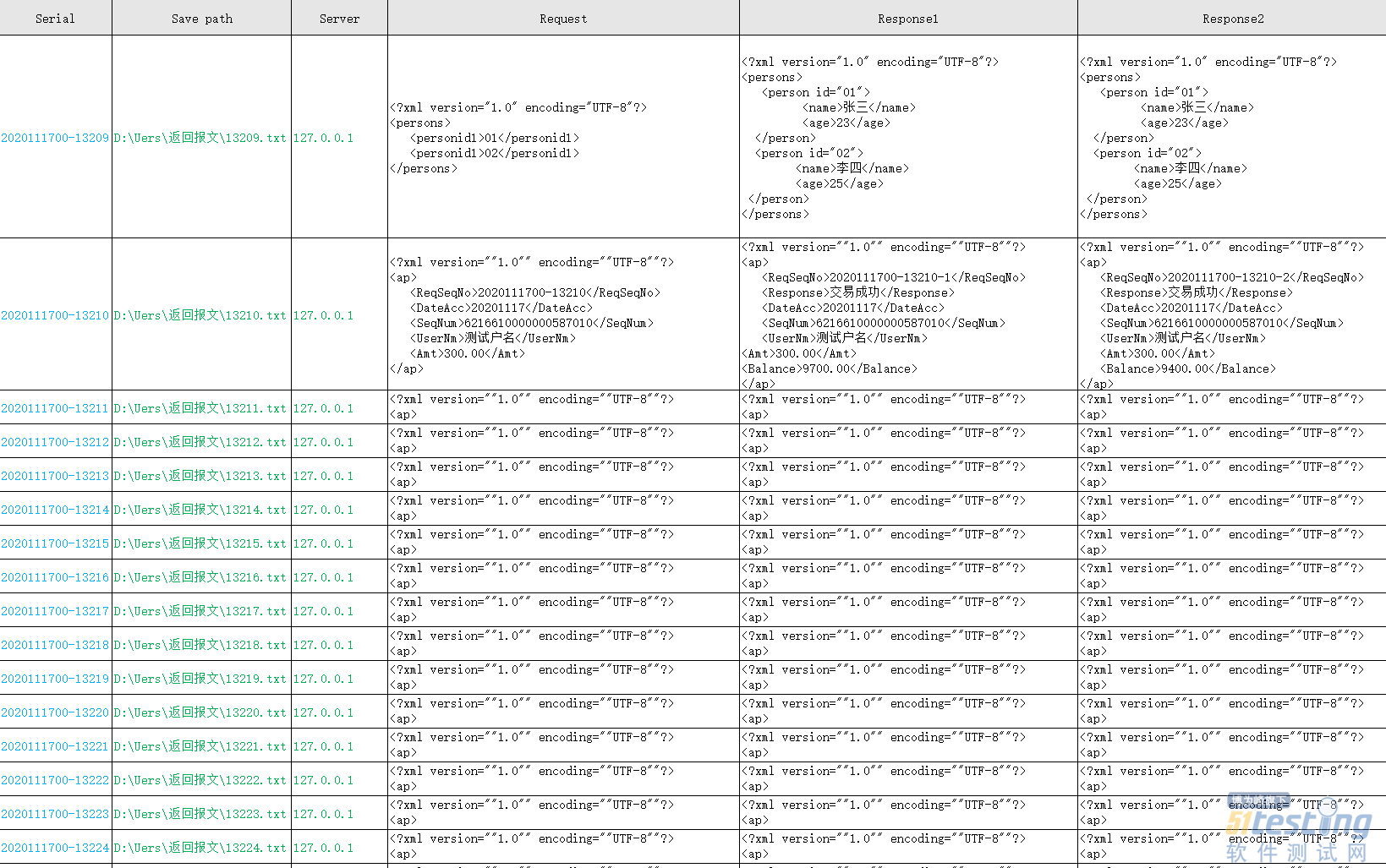Screen dimensions: 1386x868
Task: Click save path ending 13211.txt
Action: pos(200,408)
